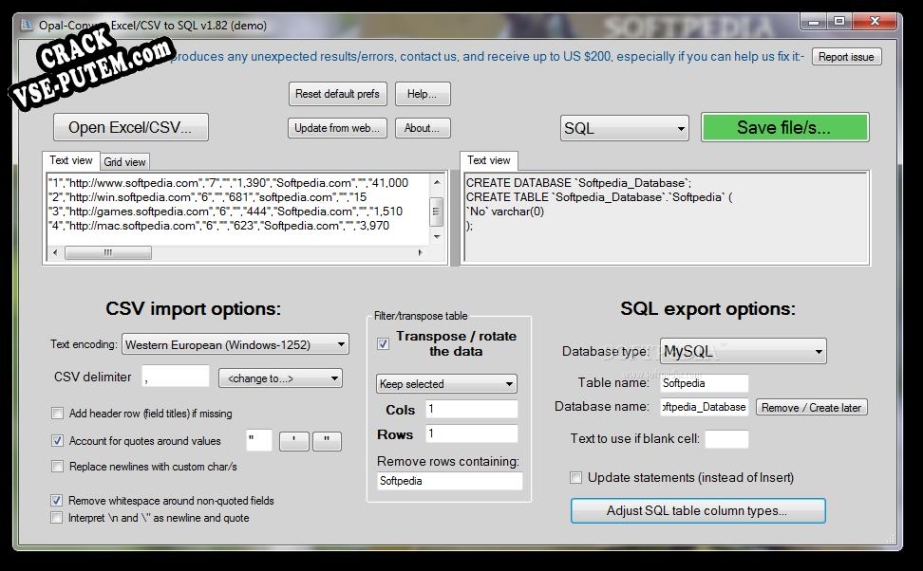The width and height of the screenshot is (923, 571).
Task: Click the Database name input field
Action: tap(704, 407)
